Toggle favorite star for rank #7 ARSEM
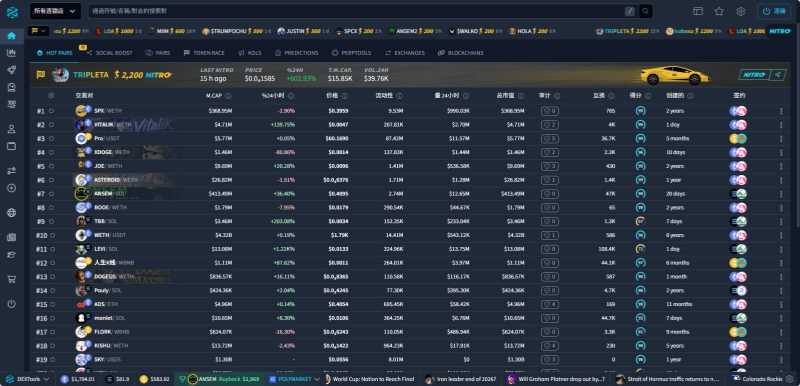Screen dimensions: 800x386 (x=52, y=194)
